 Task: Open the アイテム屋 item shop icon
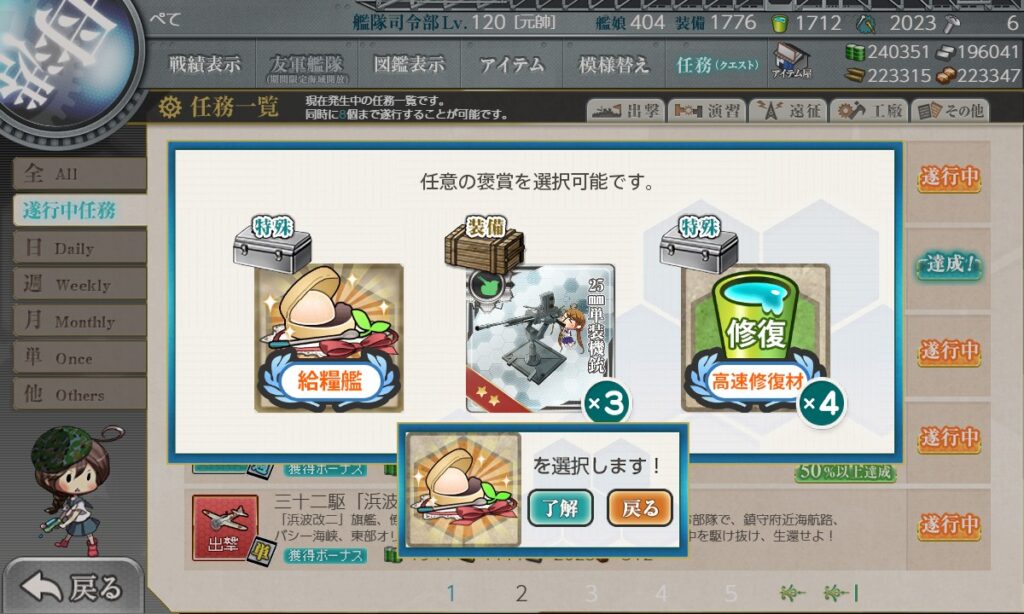[791, 61]
